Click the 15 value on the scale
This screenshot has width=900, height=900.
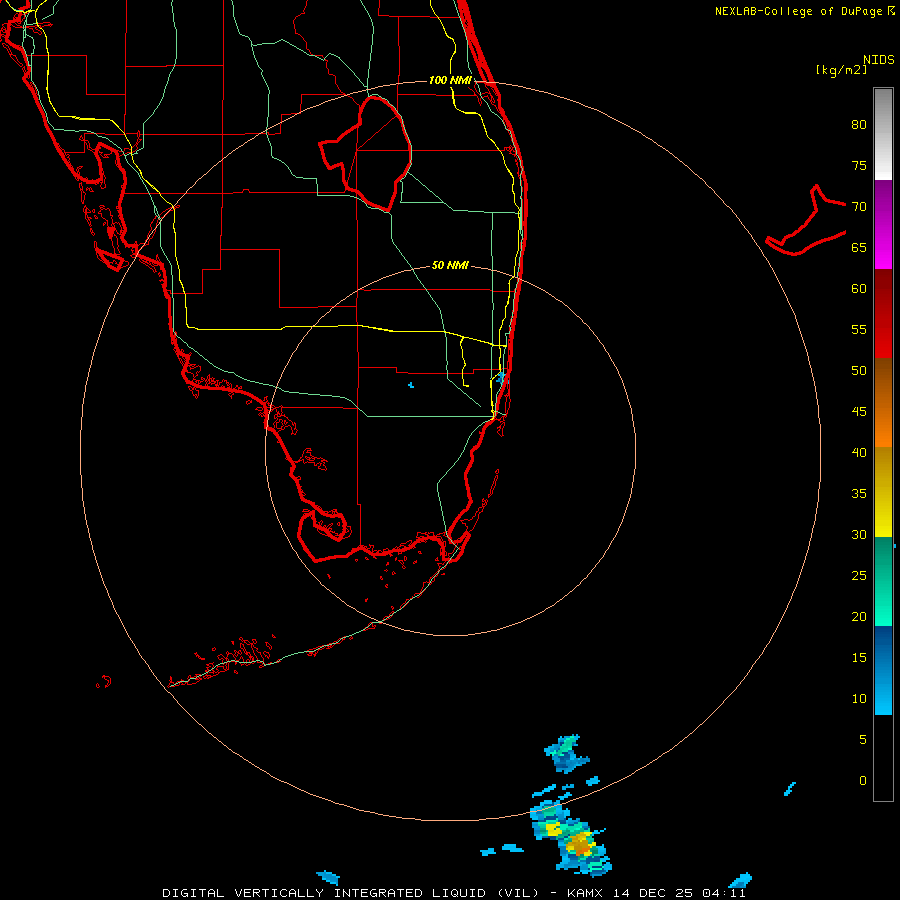coord(859,658)
